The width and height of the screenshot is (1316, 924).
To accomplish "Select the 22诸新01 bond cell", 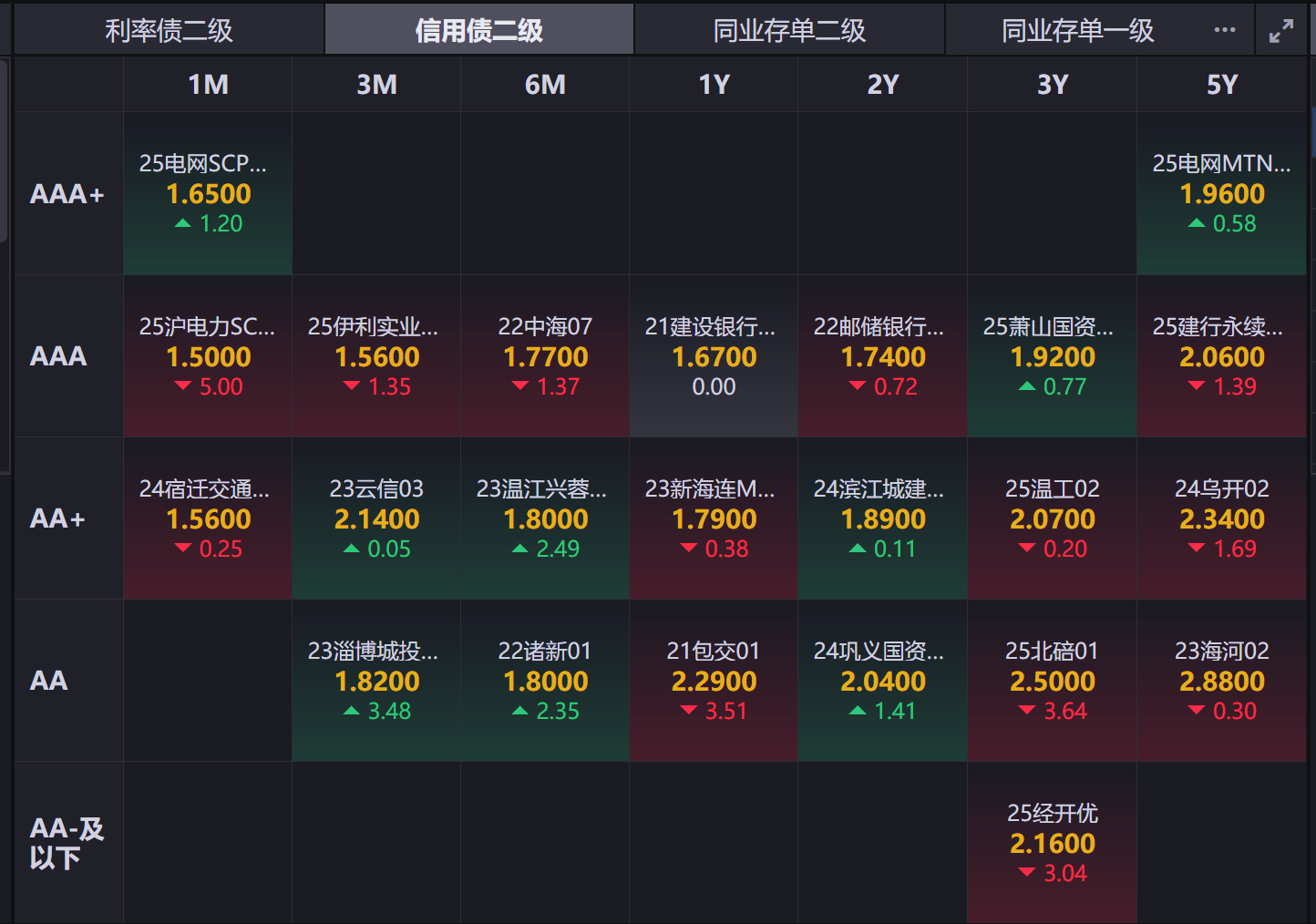I will point(545,681).
